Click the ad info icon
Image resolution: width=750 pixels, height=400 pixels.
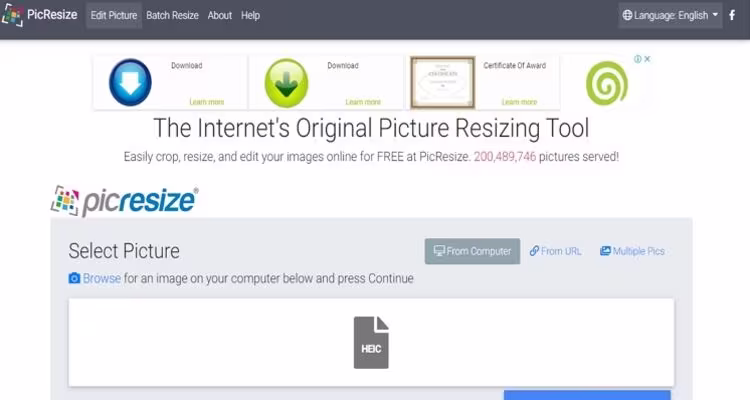coord(638,59)
